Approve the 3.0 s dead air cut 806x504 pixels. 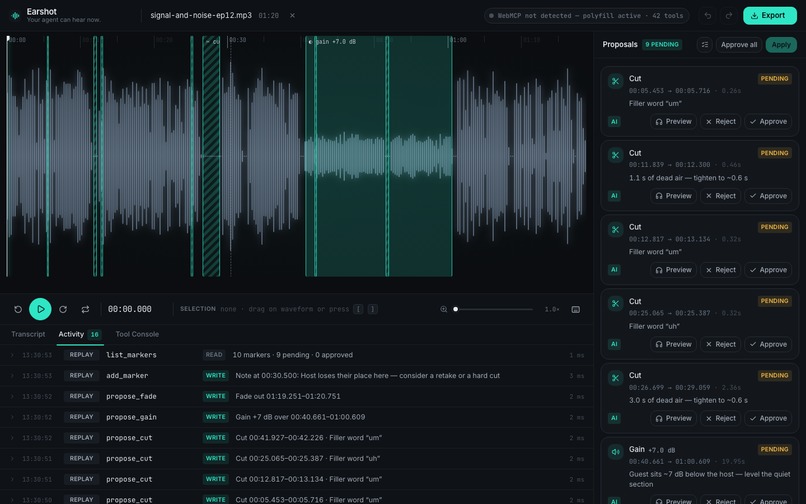pyautogui.click(x=768, y=419)
